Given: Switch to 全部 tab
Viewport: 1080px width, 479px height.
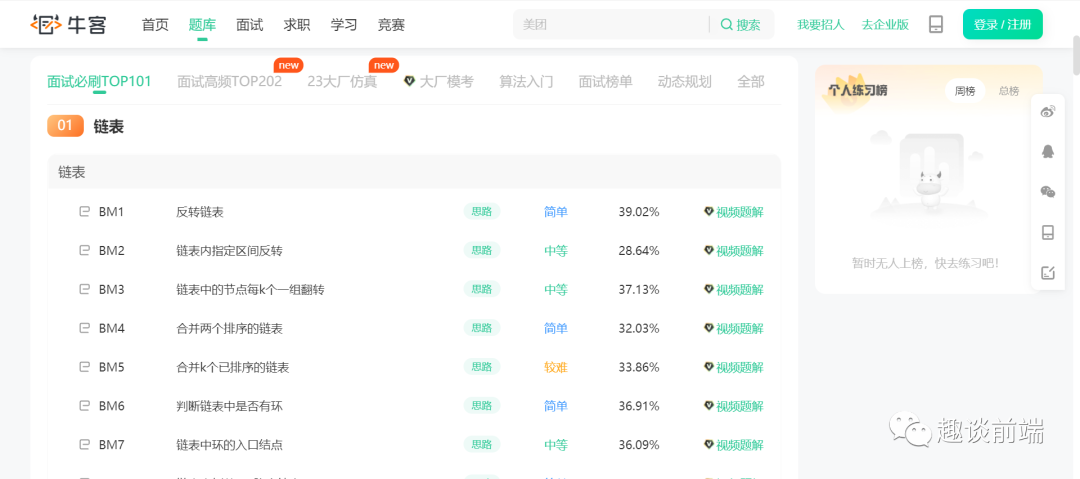Looking at the screenshot, I should pyautogui.click(x=751, y=81).
